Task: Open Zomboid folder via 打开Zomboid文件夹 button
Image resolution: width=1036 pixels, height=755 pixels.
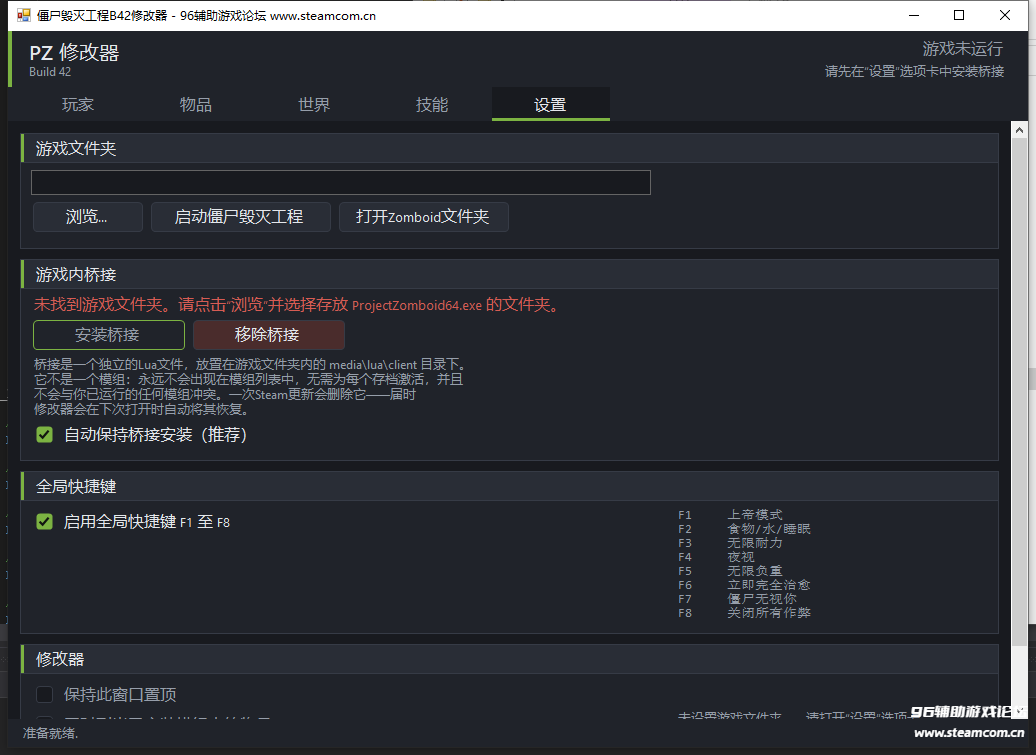Action: 424,217
